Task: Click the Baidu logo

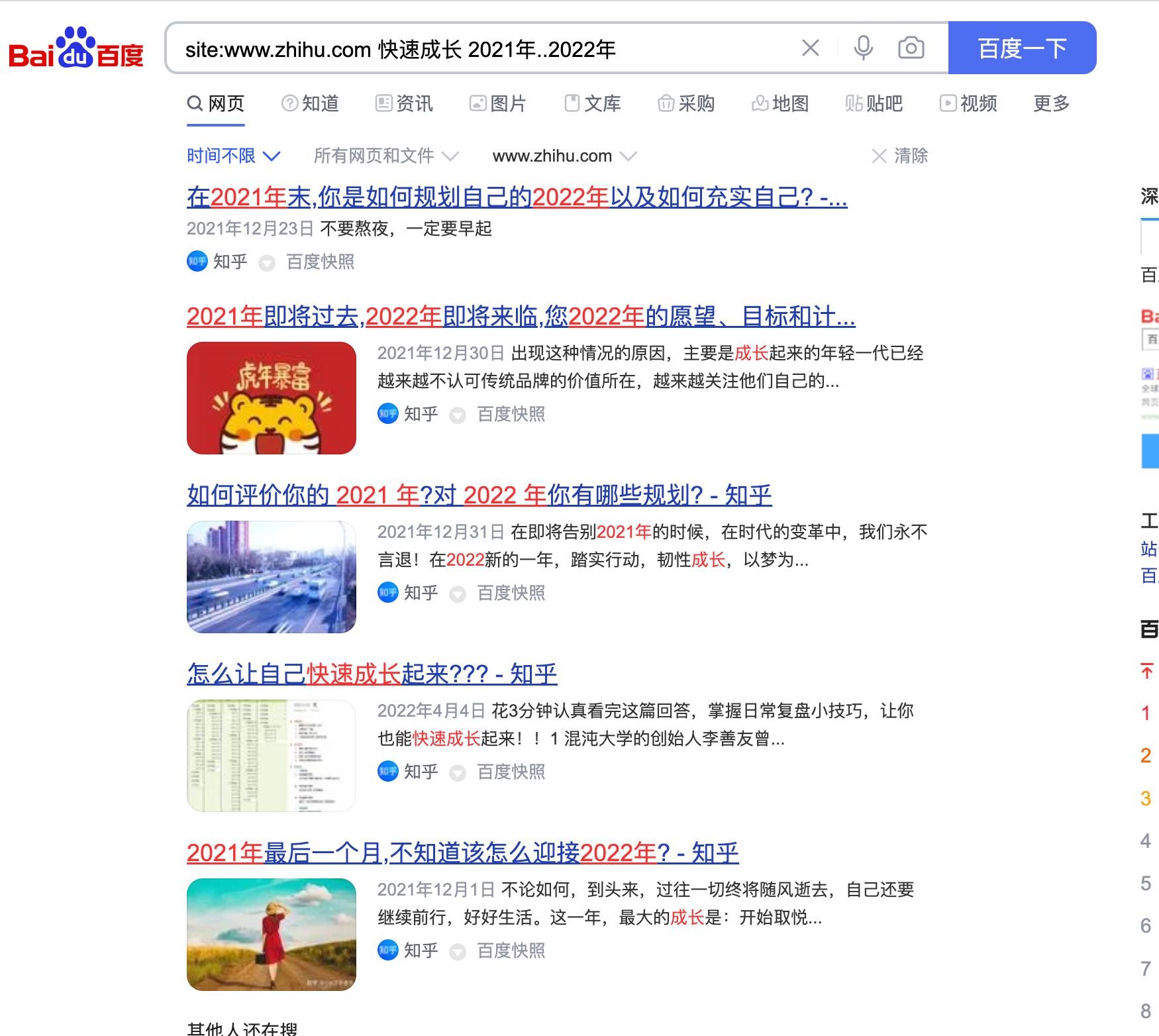Action: click(x=75, y=50)
